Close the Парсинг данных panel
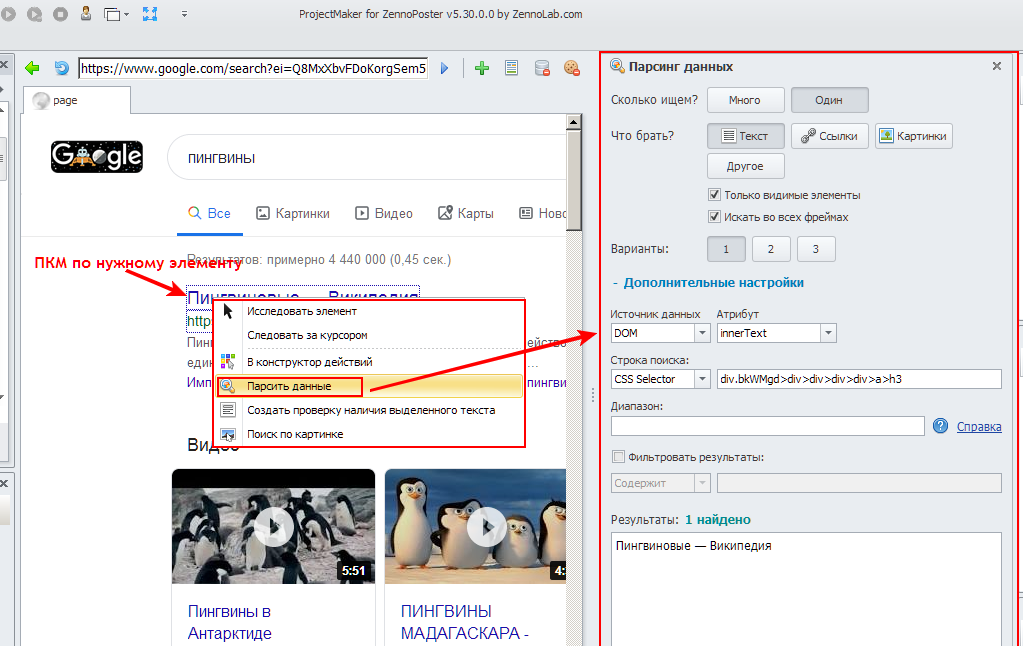Viewport: 1023px width, 646px height. coord(996,66)
